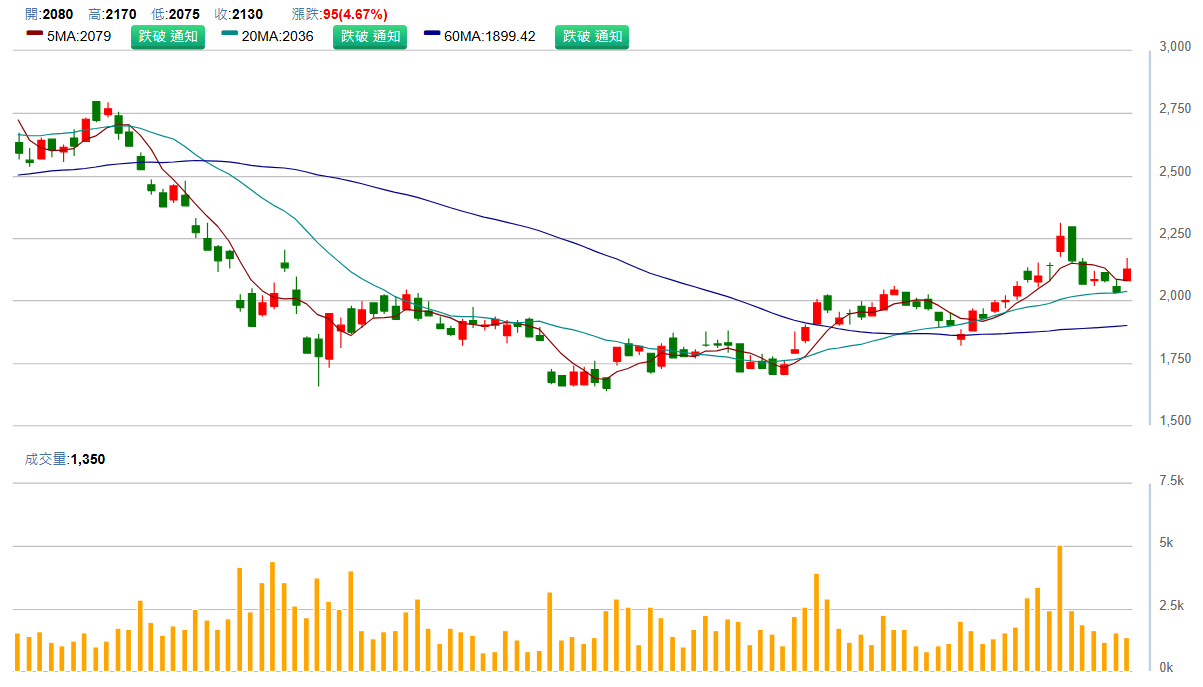
Task: Select the 60MA:1899.42 legend label
Action: [x=490, y=37]
